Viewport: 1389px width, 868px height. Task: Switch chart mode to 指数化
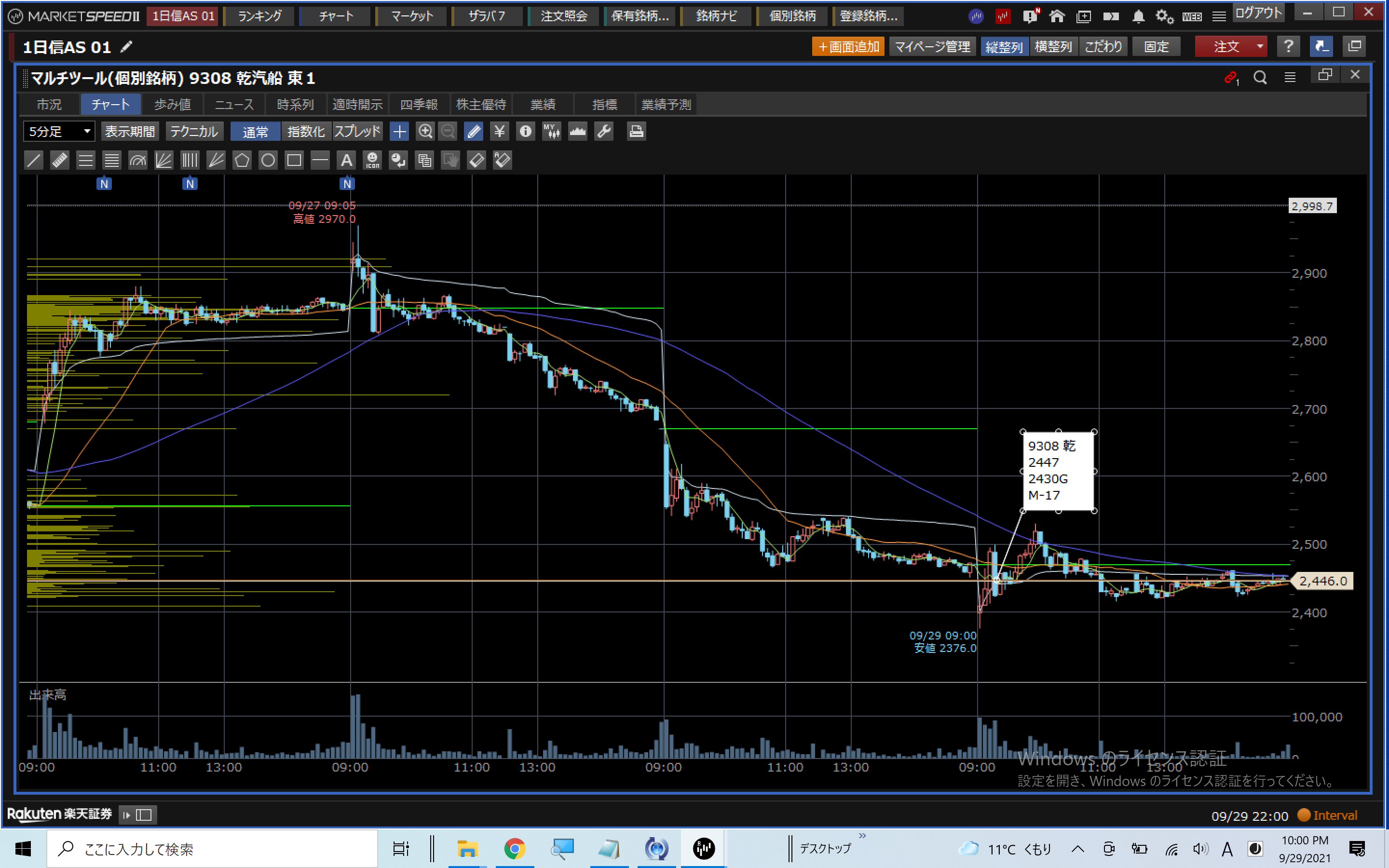[306, 132]
